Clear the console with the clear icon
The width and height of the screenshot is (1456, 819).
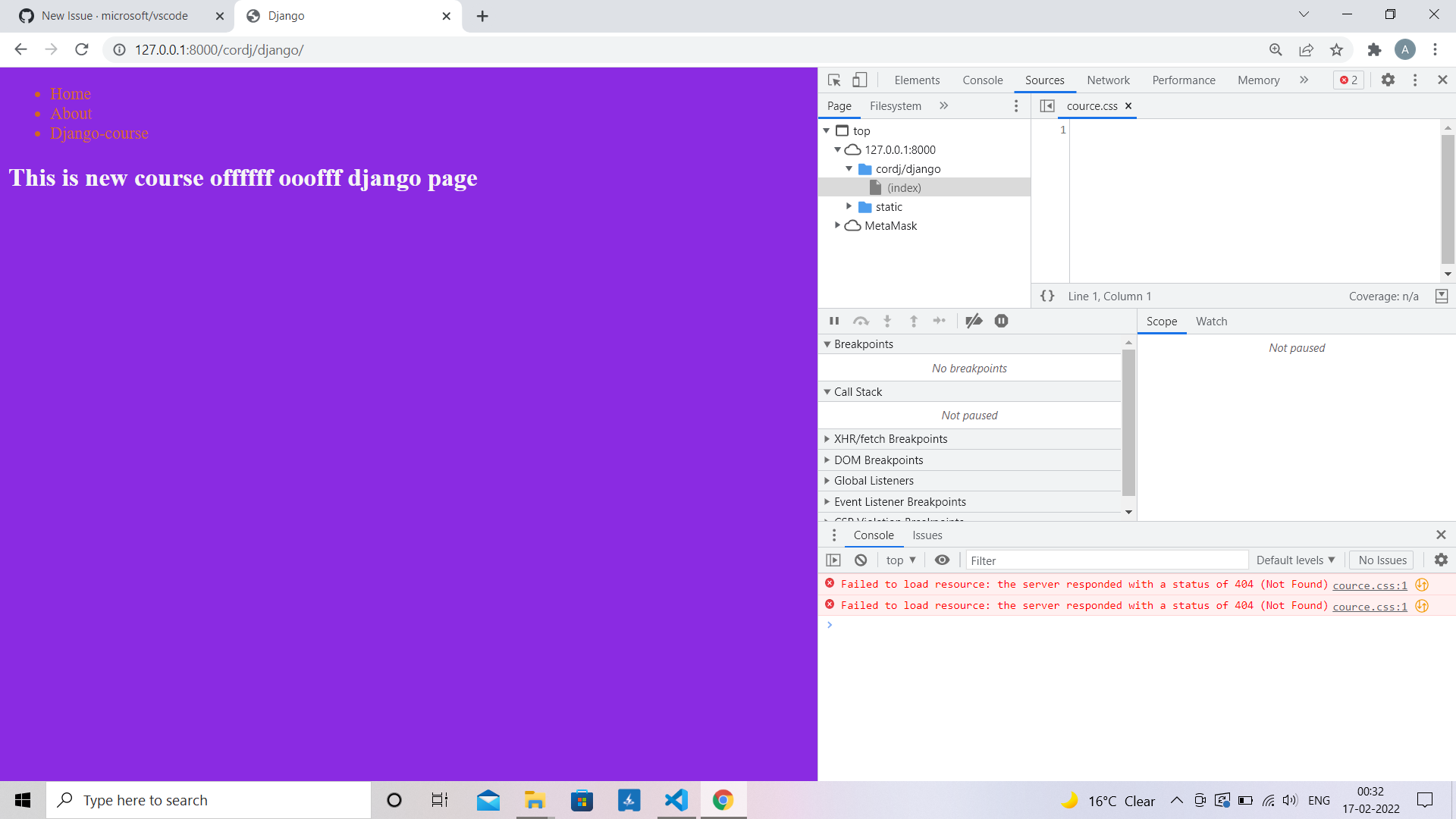tap(861, 560)
